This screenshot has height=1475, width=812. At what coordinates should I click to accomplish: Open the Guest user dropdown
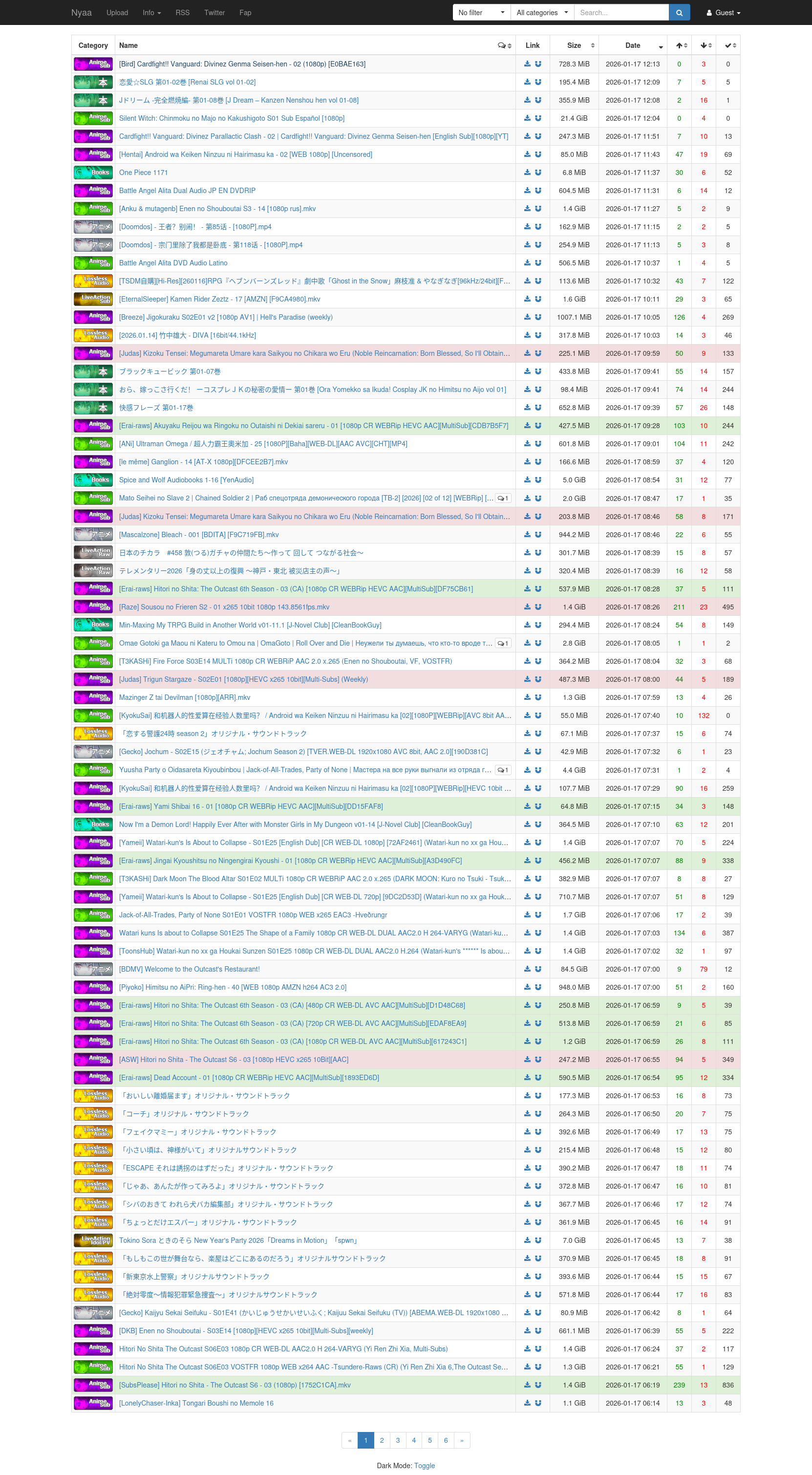[723, 13]
